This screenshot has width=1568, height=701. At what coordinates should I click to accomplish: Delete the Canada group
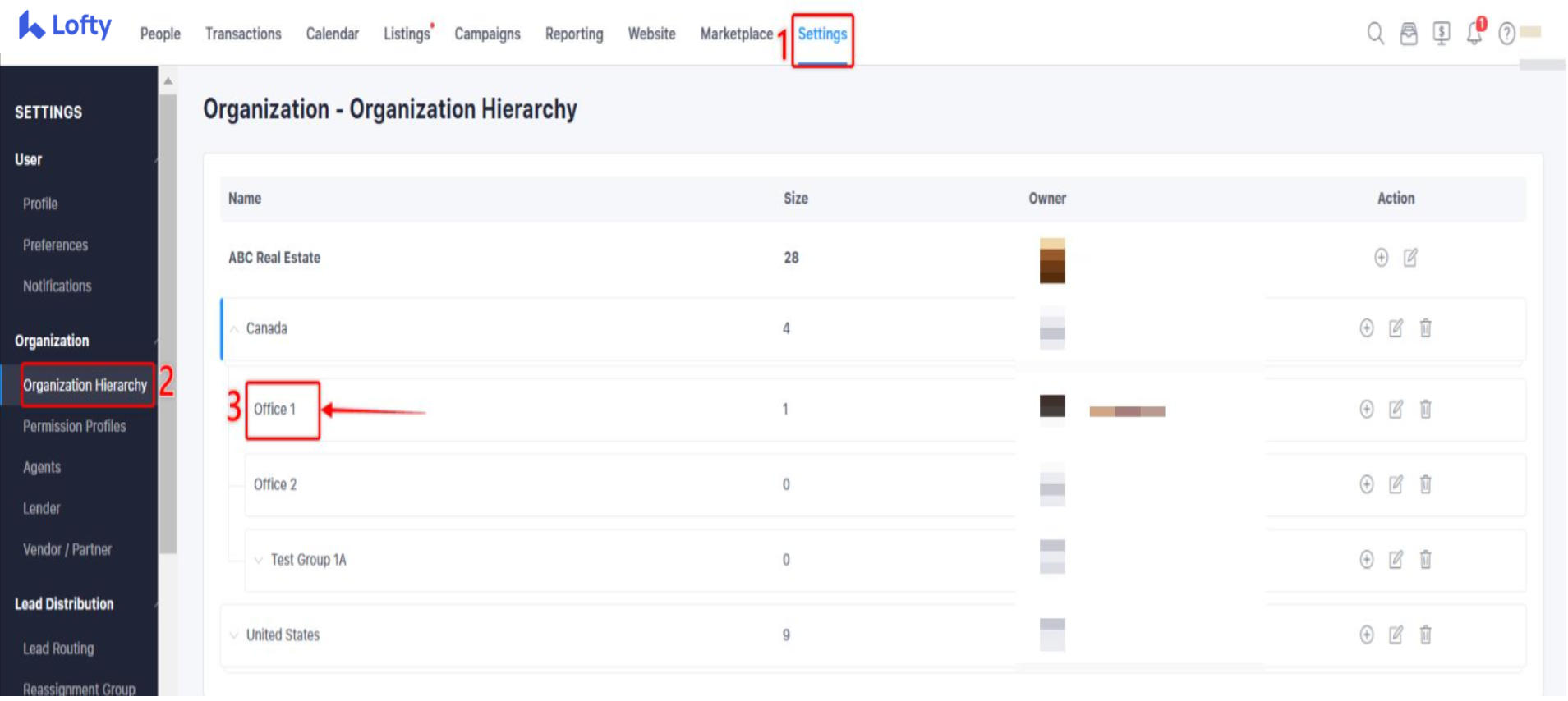(x=1425, y=328)
